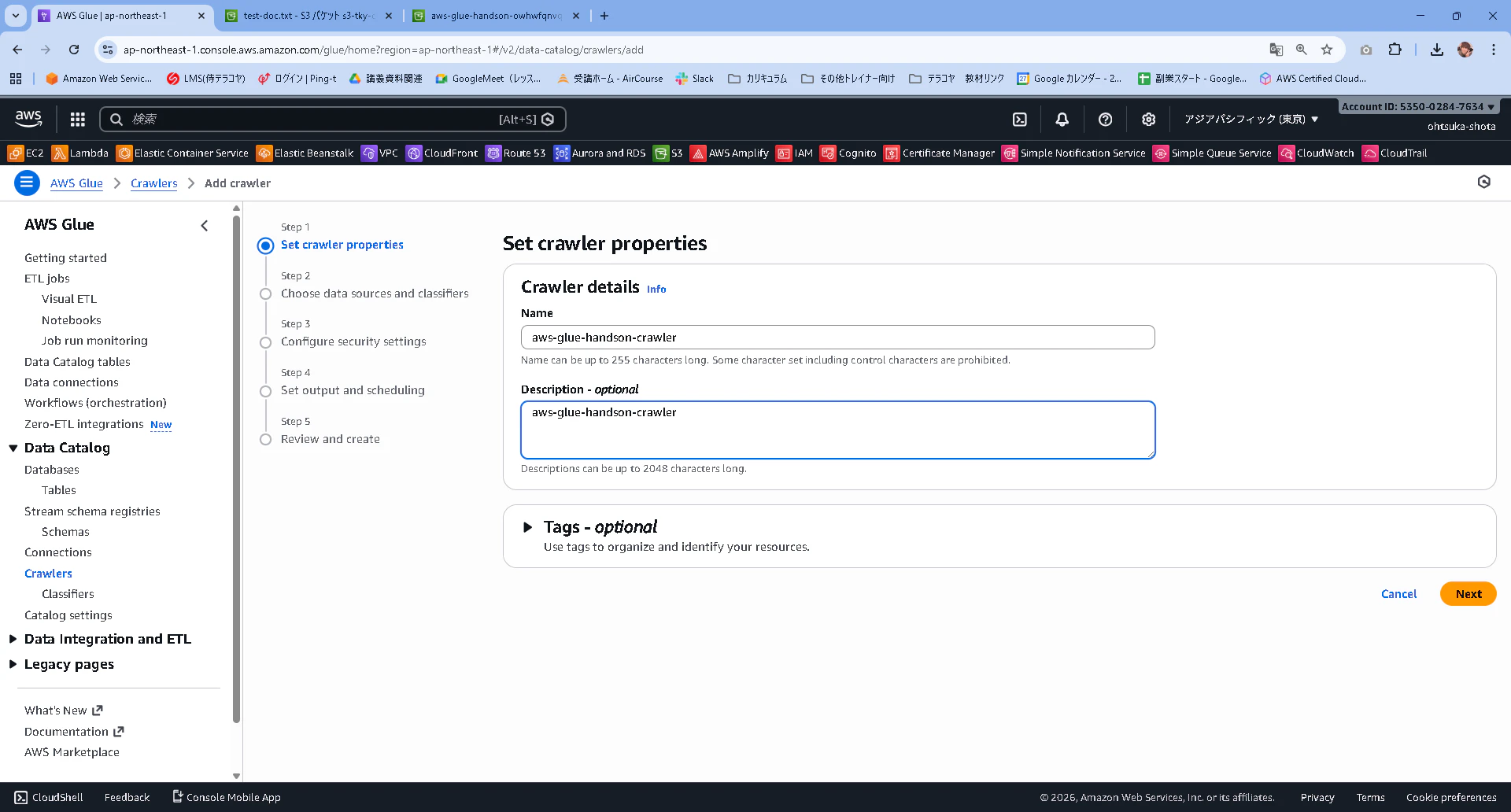
Task: Go to AWS Glue breadcrumb link
Action: pyautogui.click(x=76, y=183)
